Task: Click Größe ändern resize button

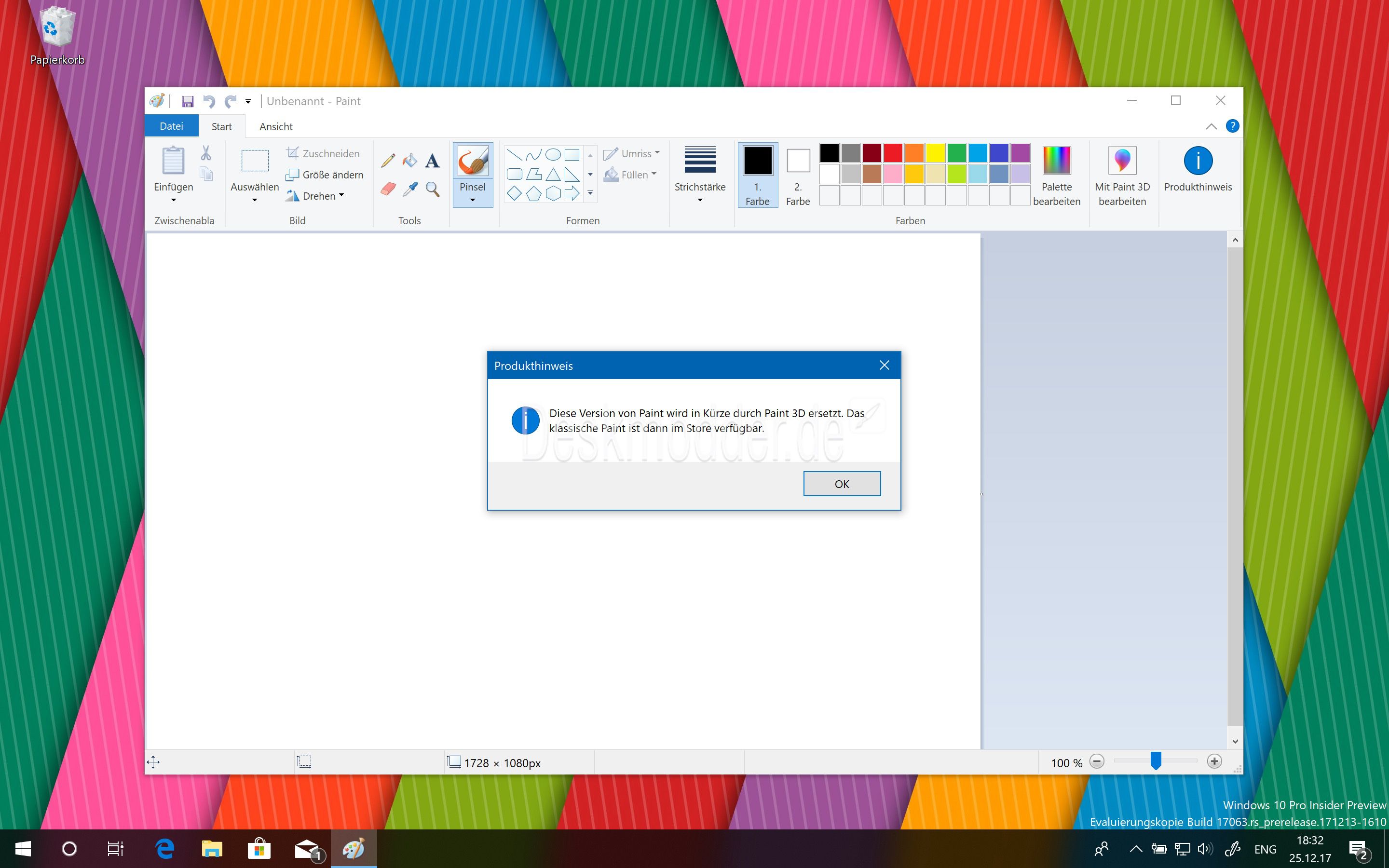Action: (325, 175)
